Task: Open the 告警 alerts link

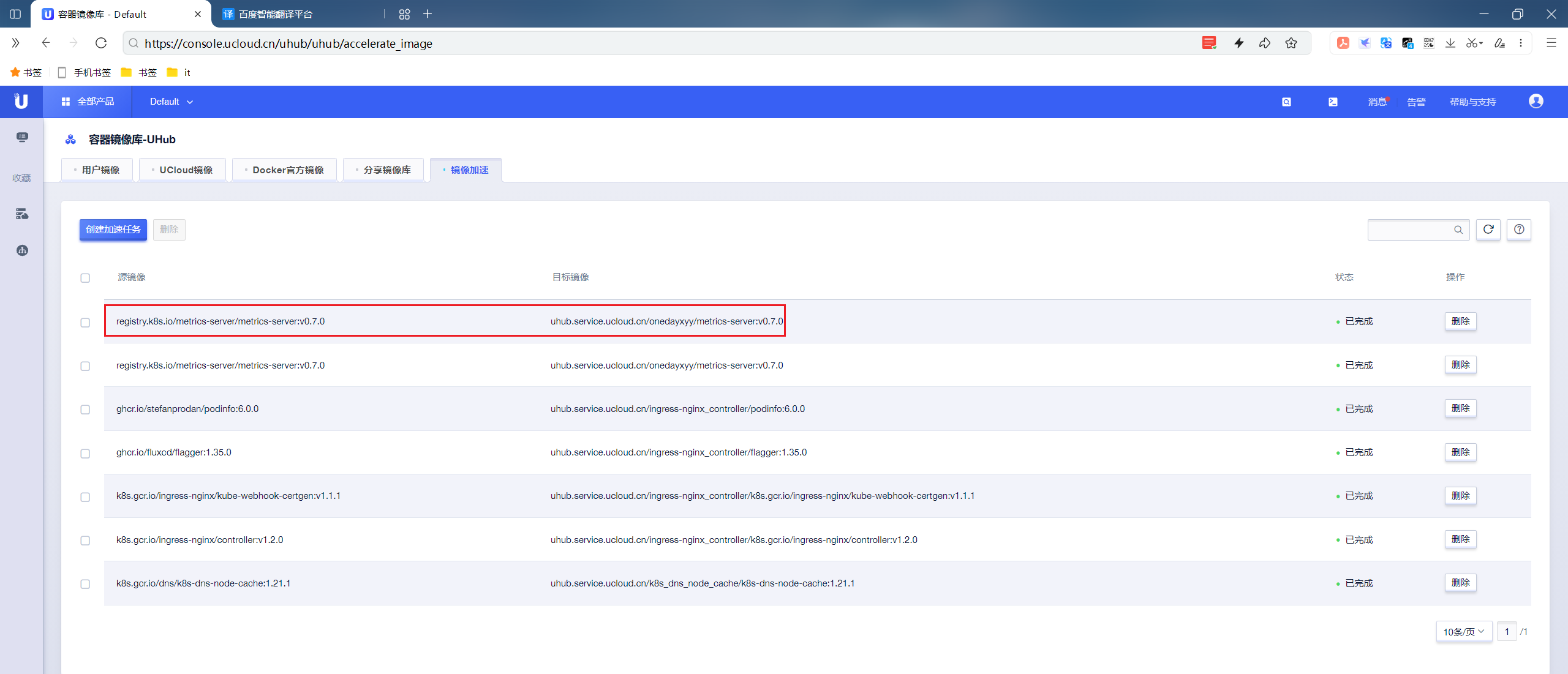Action: tap(1416, 102)
